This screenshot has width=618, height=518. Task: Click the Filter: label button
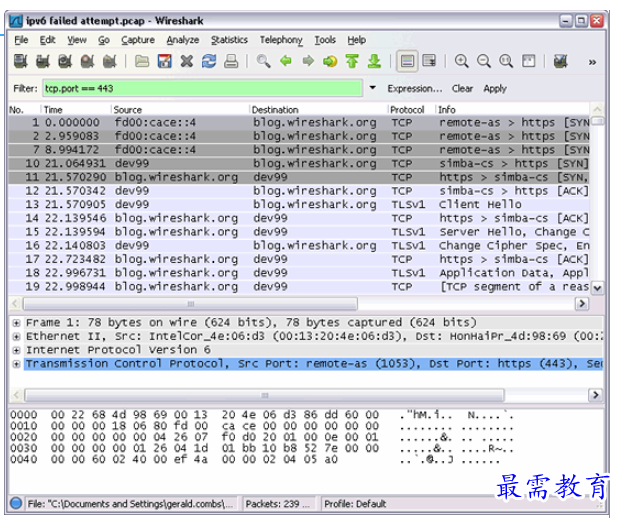point(26,88)
